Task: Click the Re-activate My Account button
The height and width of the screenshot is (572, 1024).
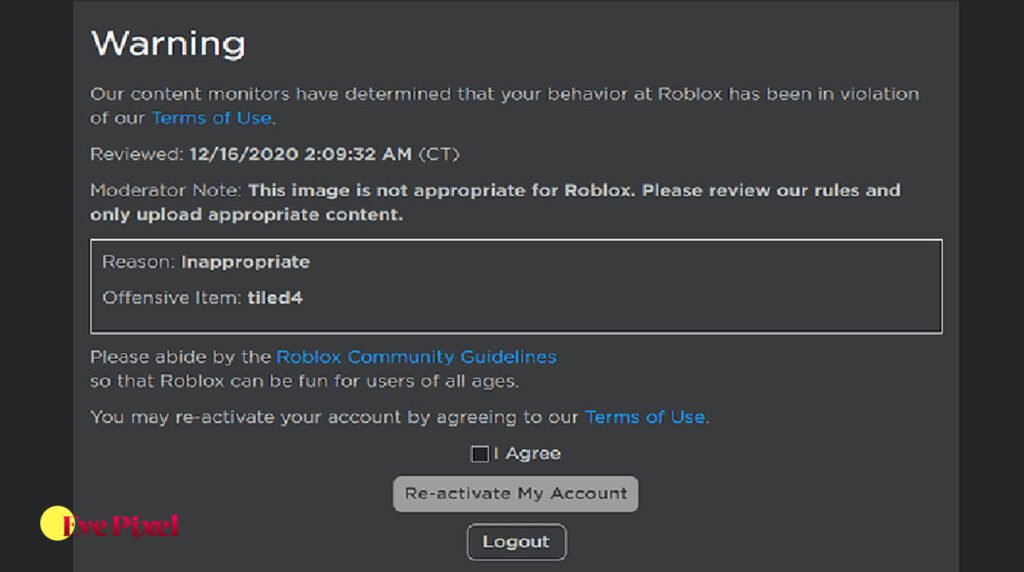Action: point(515,494)
